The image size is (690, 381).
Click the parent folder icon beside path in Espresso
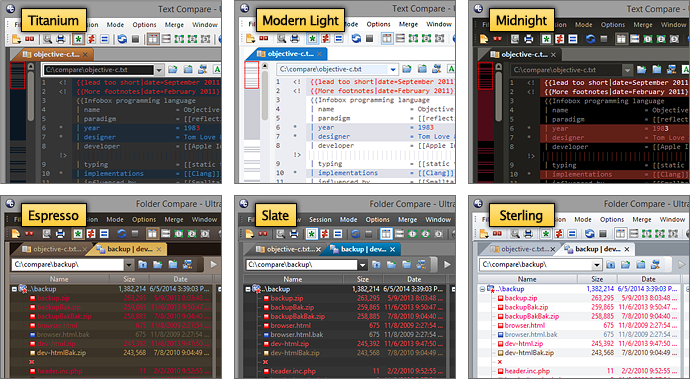[x=143, y=264]
